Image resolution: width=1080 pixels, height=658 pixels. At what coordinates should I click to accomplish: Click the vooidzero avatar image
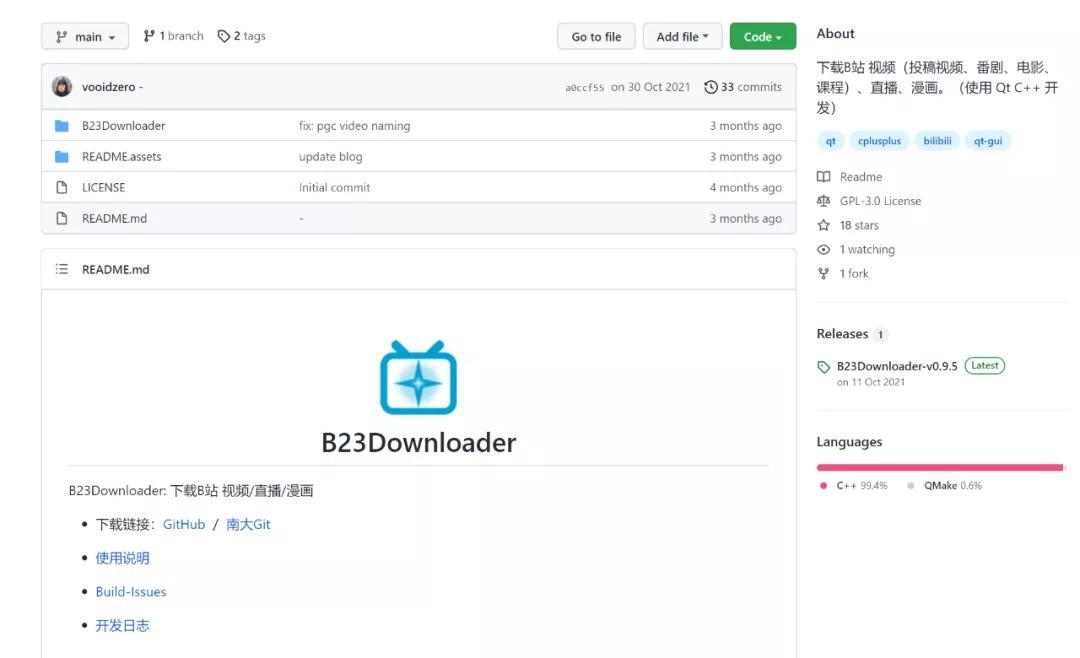[62, 87]
